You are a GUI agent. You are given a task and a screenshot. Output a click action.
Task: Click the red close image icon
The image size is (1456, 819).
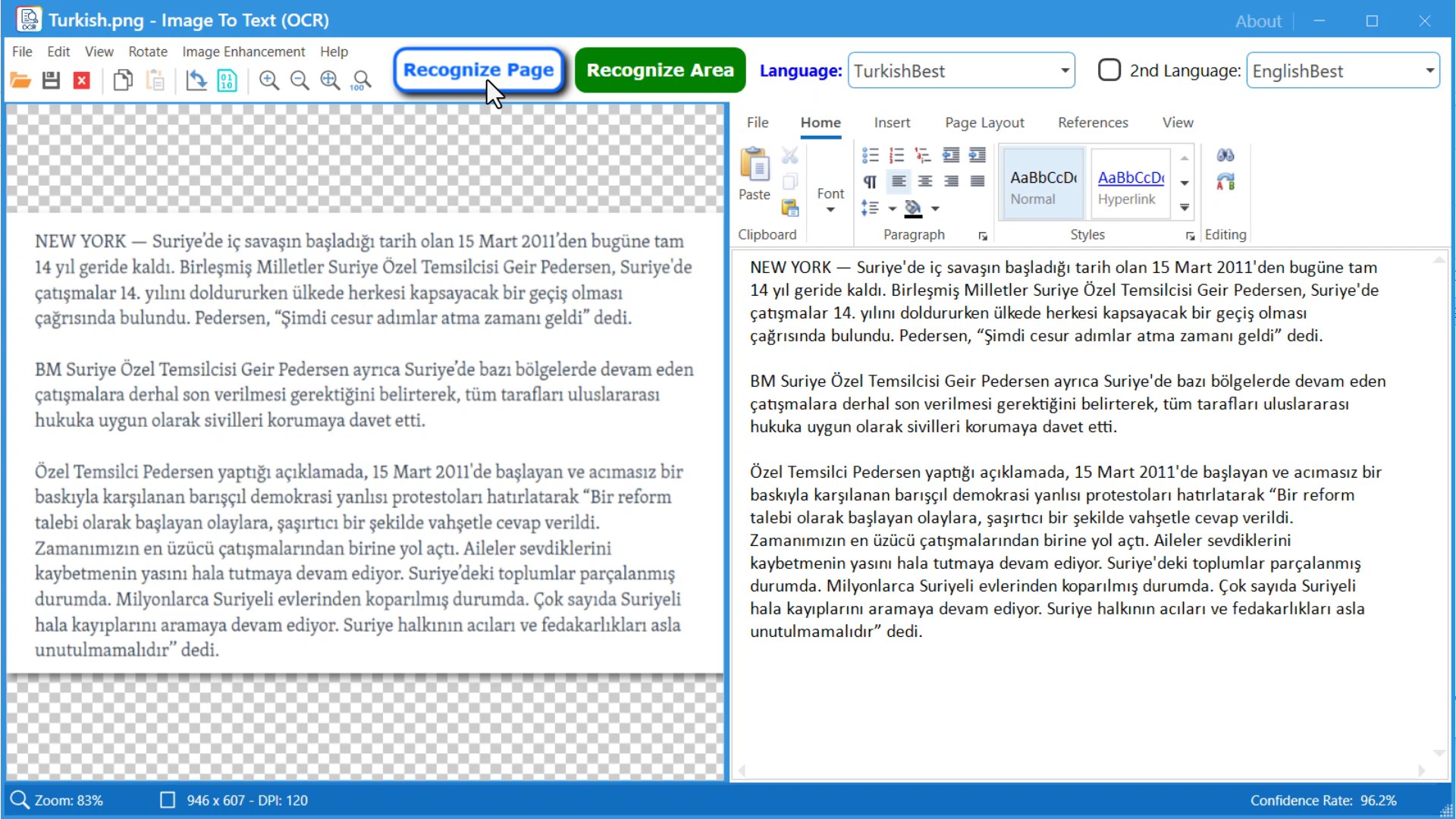(82, 80)
